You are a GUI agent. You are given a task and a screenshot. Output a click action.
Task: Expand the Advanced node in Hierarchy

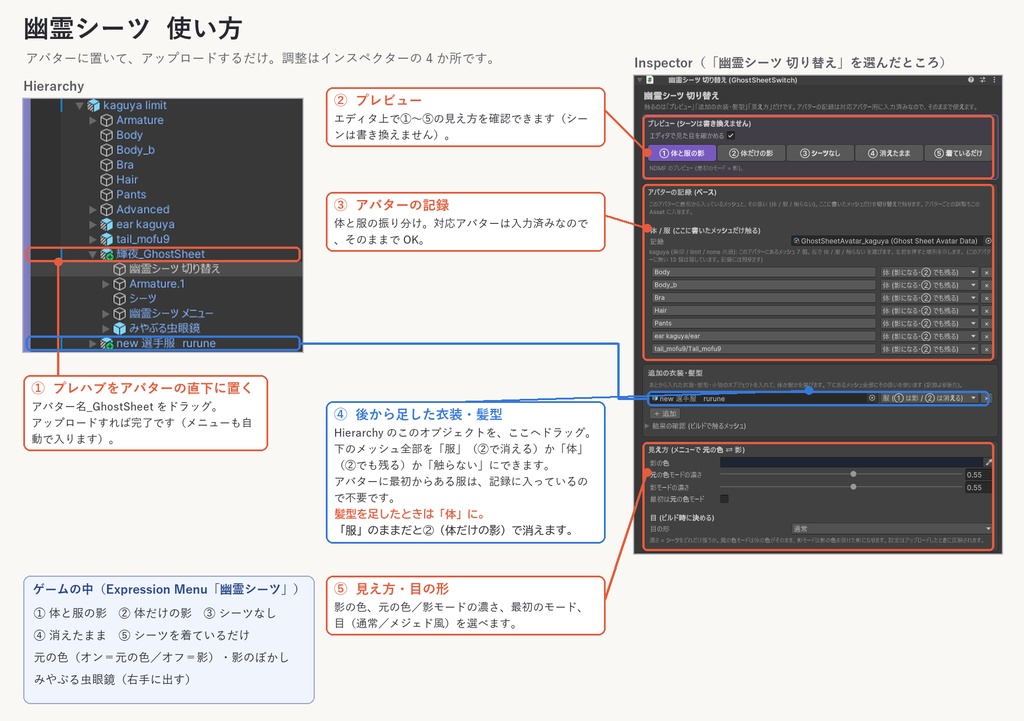coord(93,210)
